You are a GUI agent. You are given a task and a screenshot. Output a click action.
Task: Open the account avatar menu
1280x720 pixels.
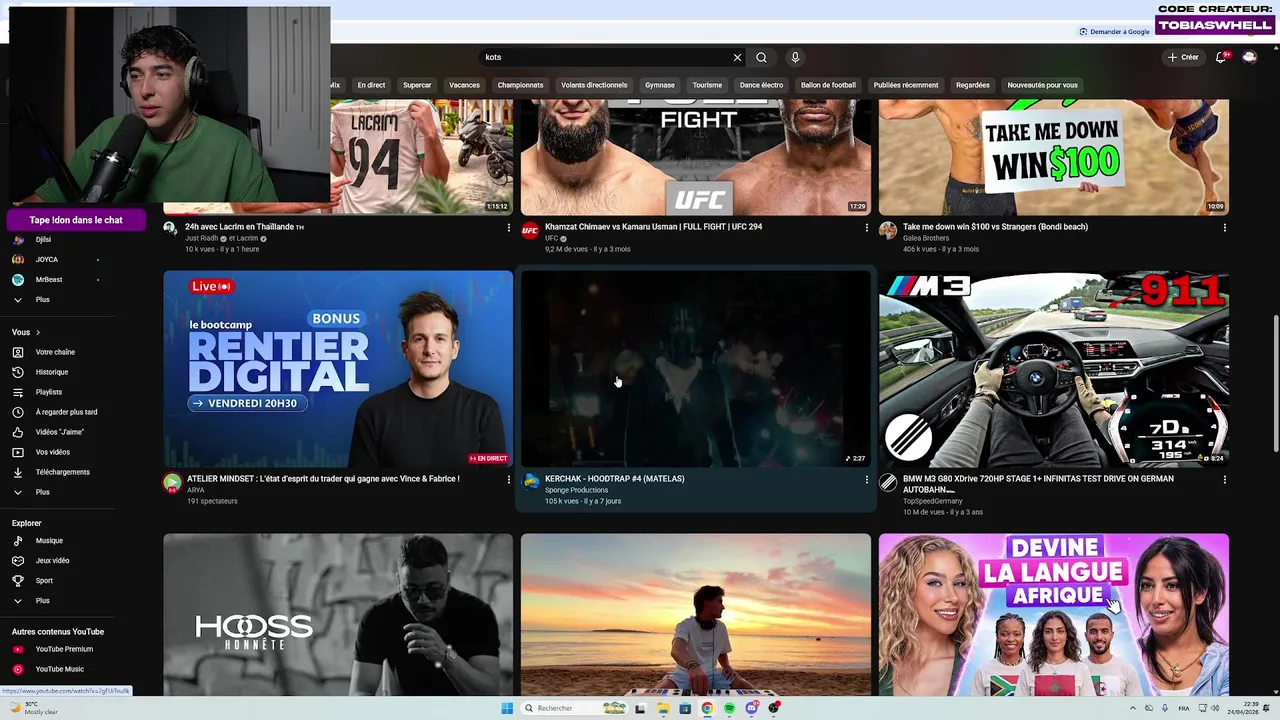coord(1249,57)
